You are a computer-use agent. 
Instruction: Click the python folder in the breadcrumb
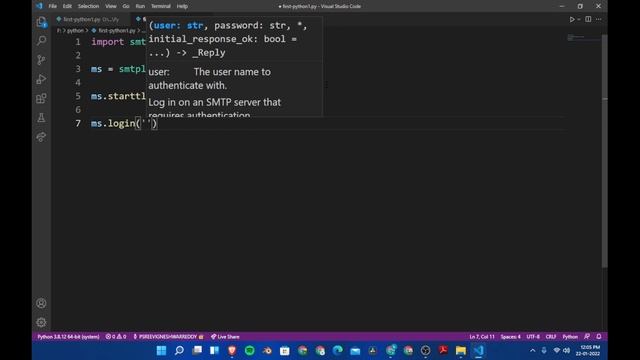[75, 31]
